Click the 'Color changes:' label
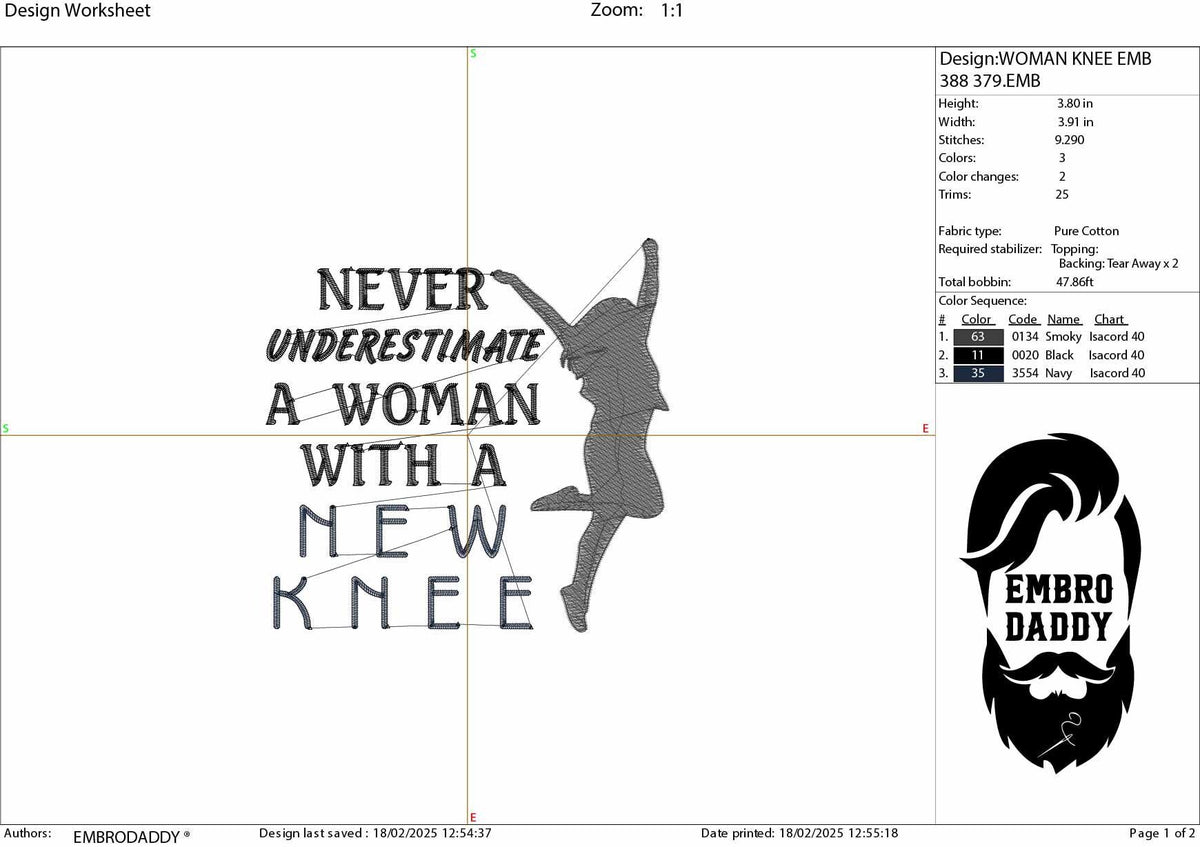The width and height of the screenshot is (1200, 847). pyautogui.click(x=978, y=176)
